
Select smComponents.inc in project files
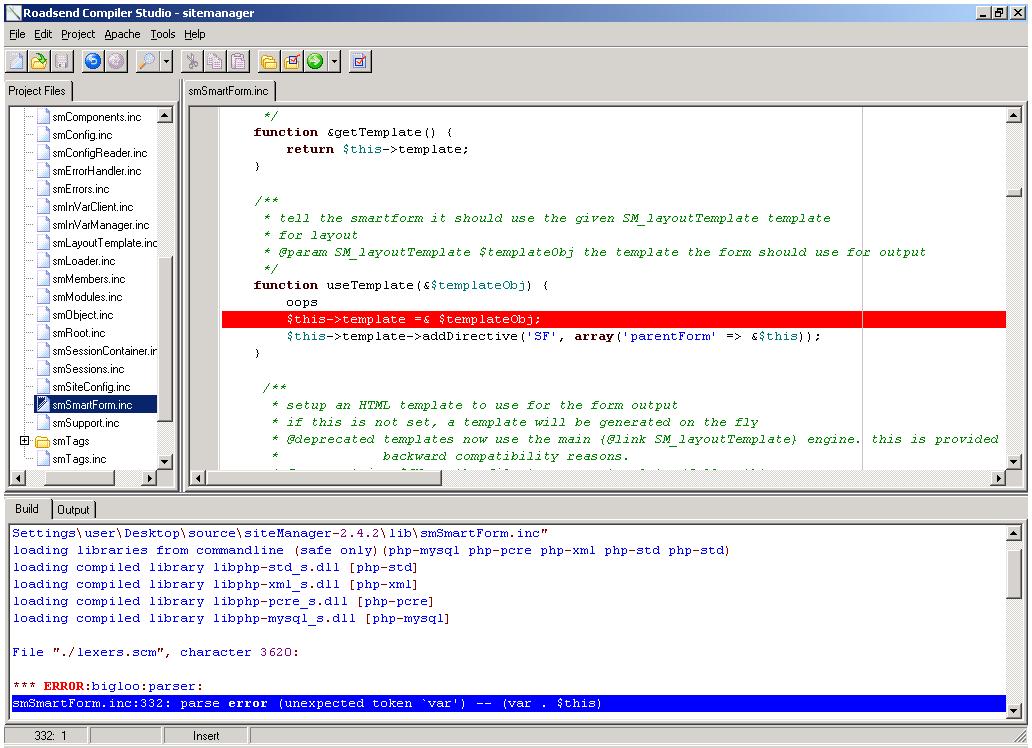tap(97, 117)
